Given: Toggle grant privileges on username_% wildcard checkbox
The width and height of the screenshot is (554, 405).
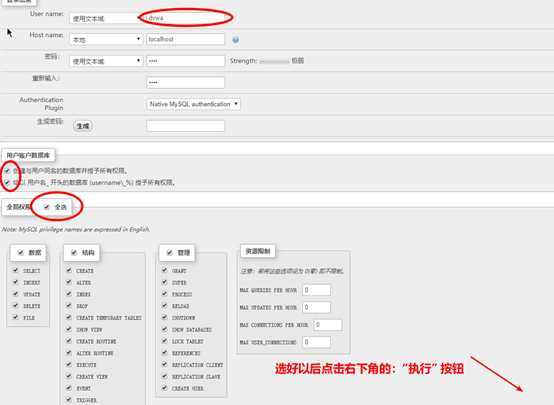Looking at the screenshot, I should pos(7,182).
